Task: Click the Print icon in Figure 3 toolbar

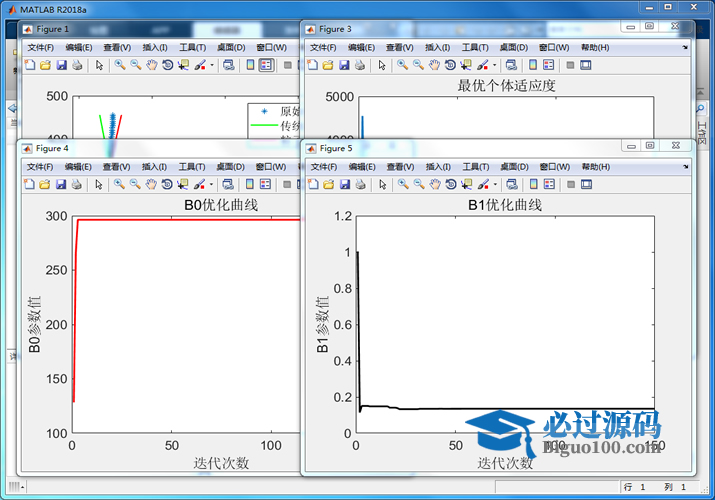Action: pos(360,65)
